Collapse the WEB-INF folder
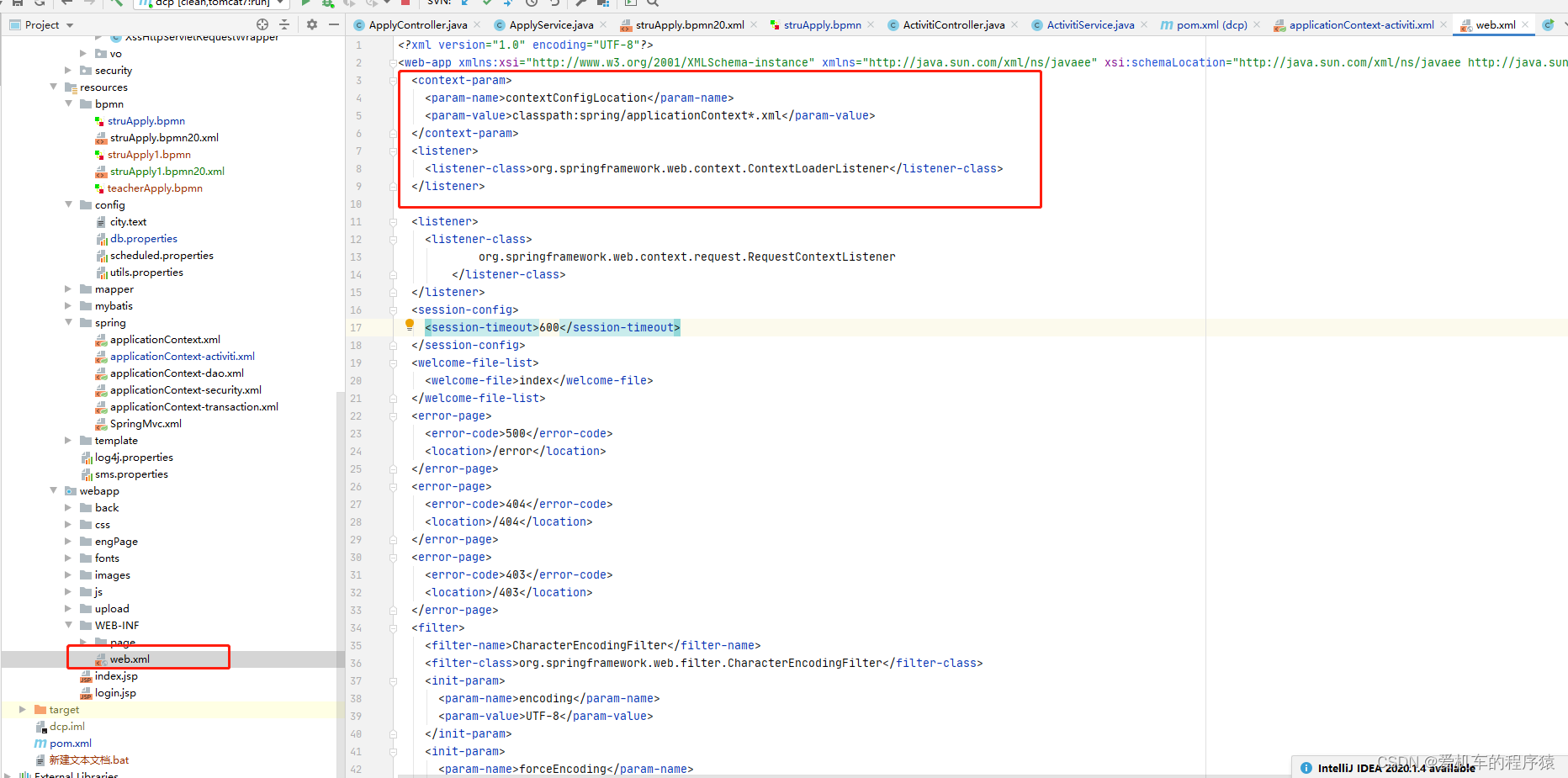1568x778 pixels. [x=68, y=626]
